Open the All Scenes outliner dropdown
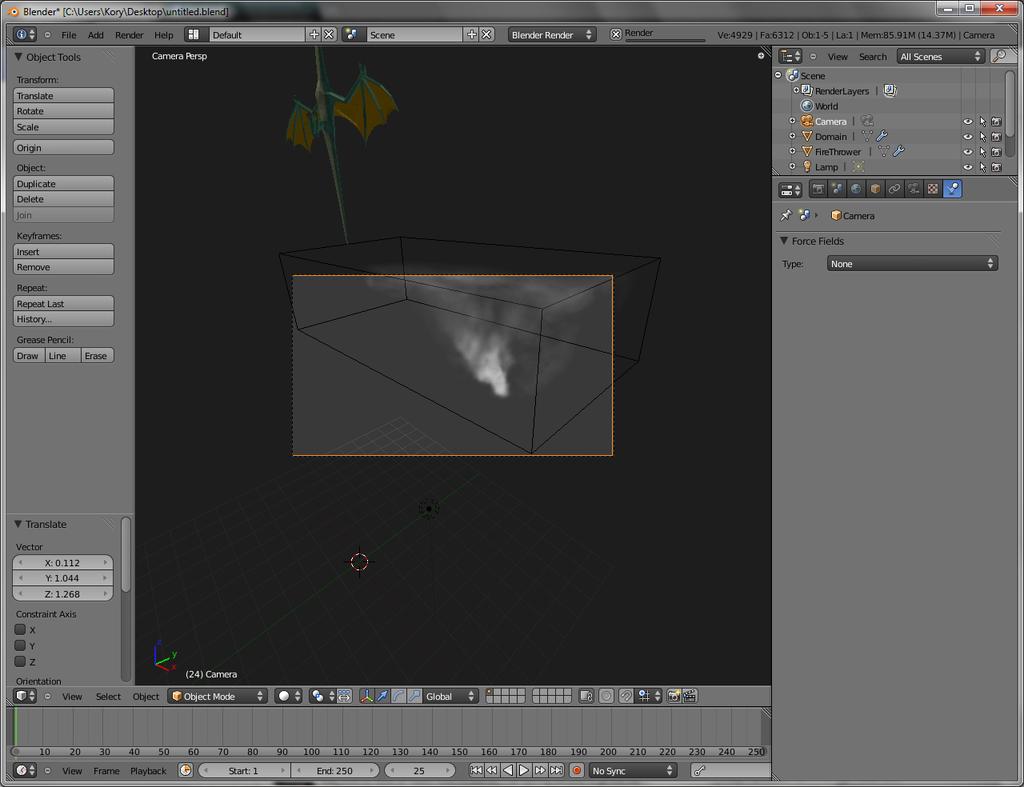The image size is (1024, 787). click(940, 56)
